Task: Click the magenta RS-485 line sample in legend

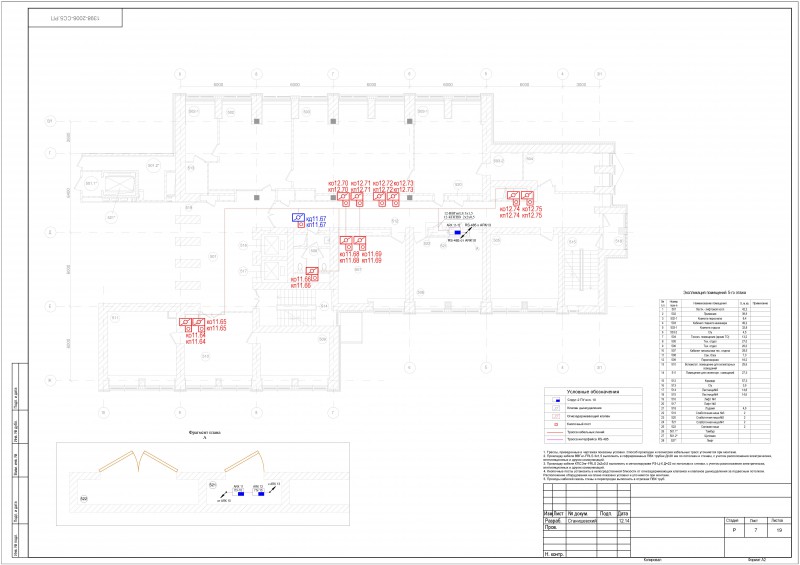Action: pyautogui.click(x=555, y=439)
